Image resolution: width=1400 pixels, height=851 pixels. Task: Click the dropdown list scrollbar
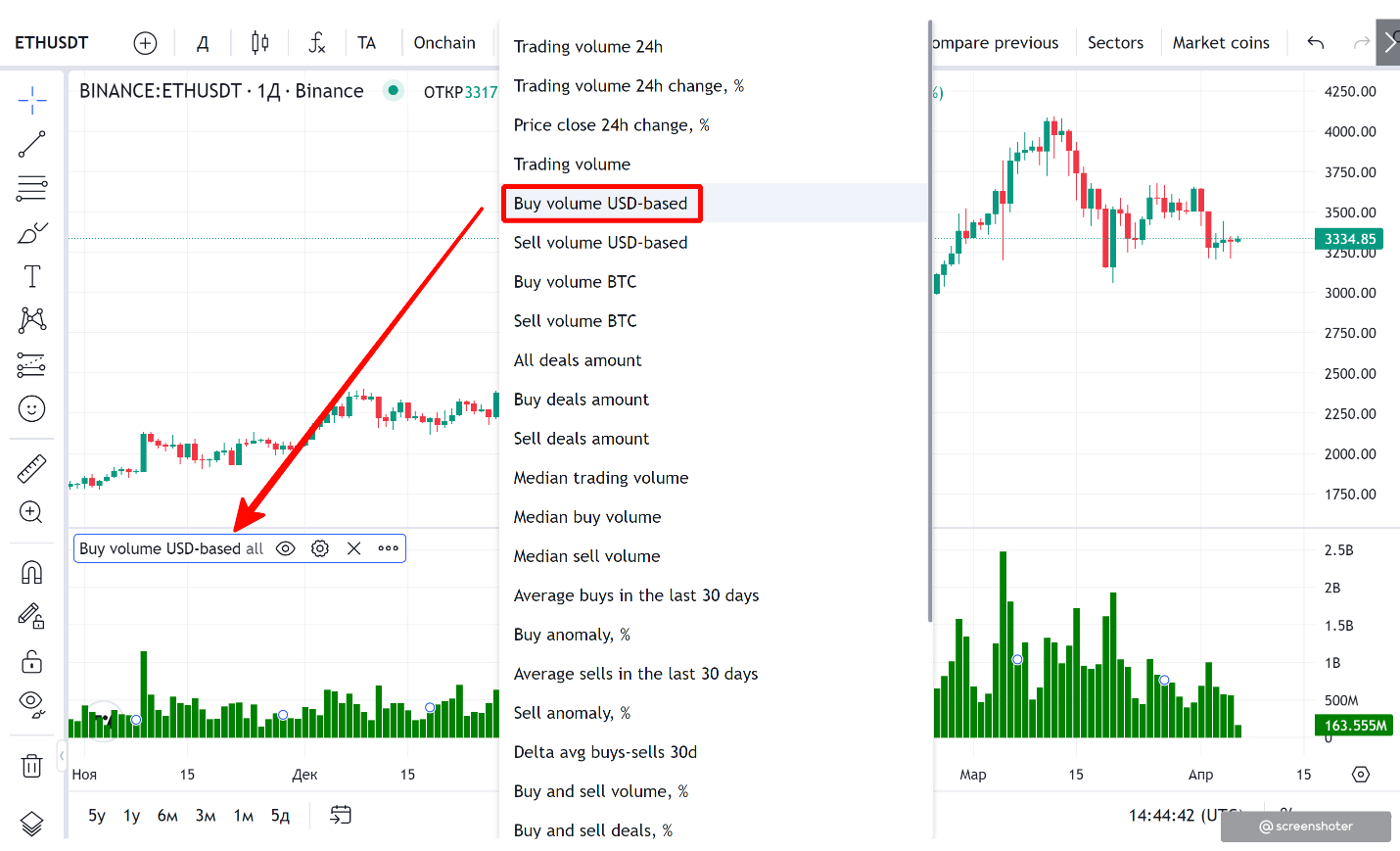(929, 323)
